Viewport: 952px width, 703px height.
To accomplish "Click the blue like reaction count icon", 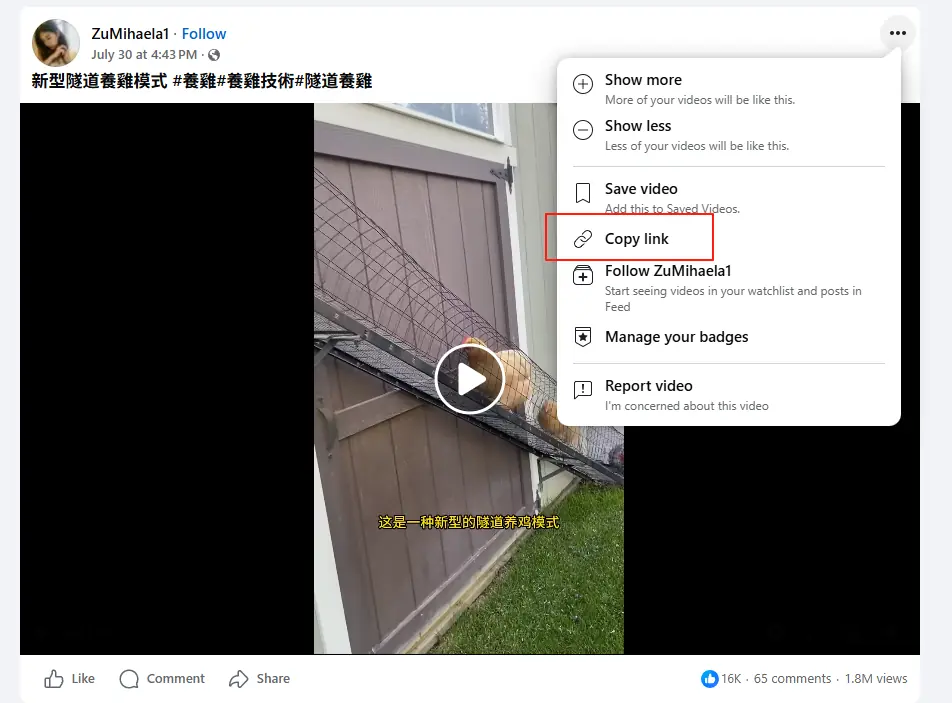I will coord(710,679).
